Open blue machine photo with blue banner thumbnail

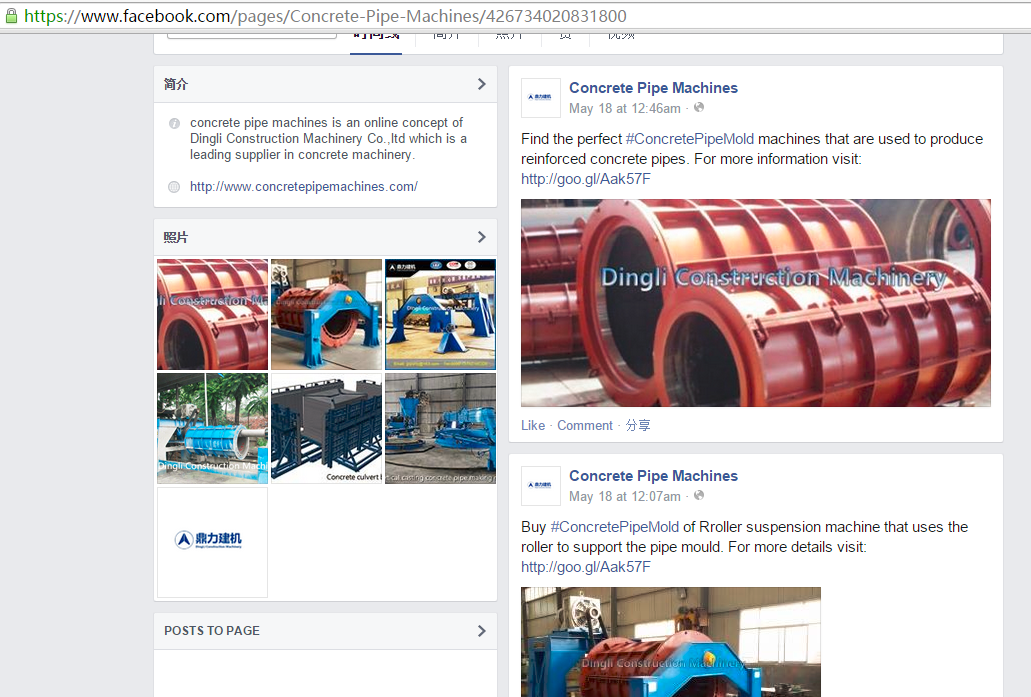[441, 314]
